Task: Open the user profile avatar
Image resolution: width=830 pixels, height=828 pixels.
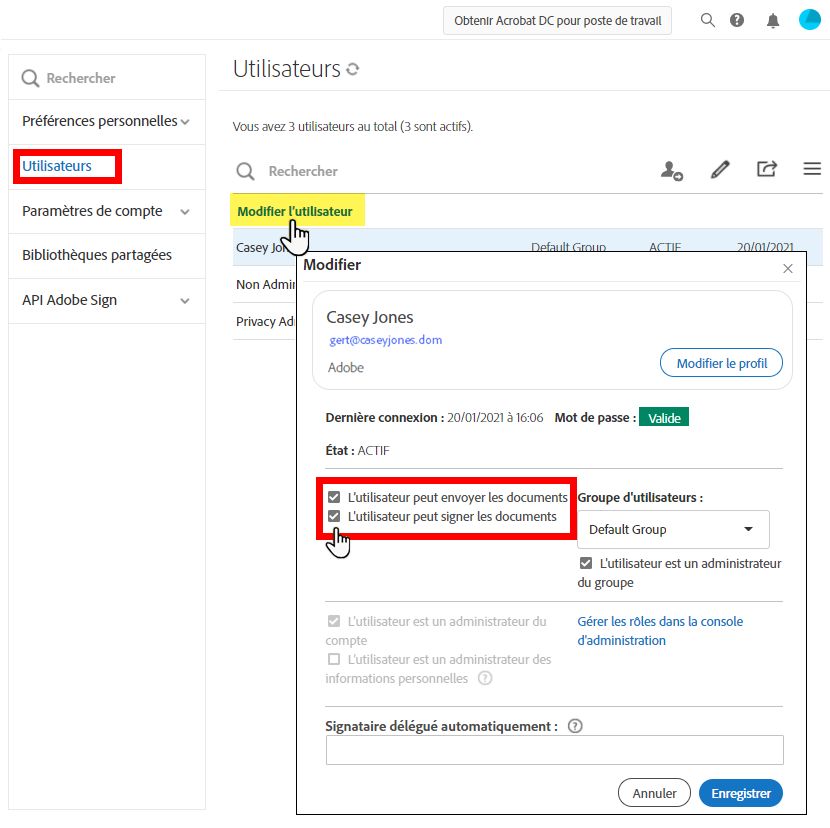Action: (x=809, y=20)
